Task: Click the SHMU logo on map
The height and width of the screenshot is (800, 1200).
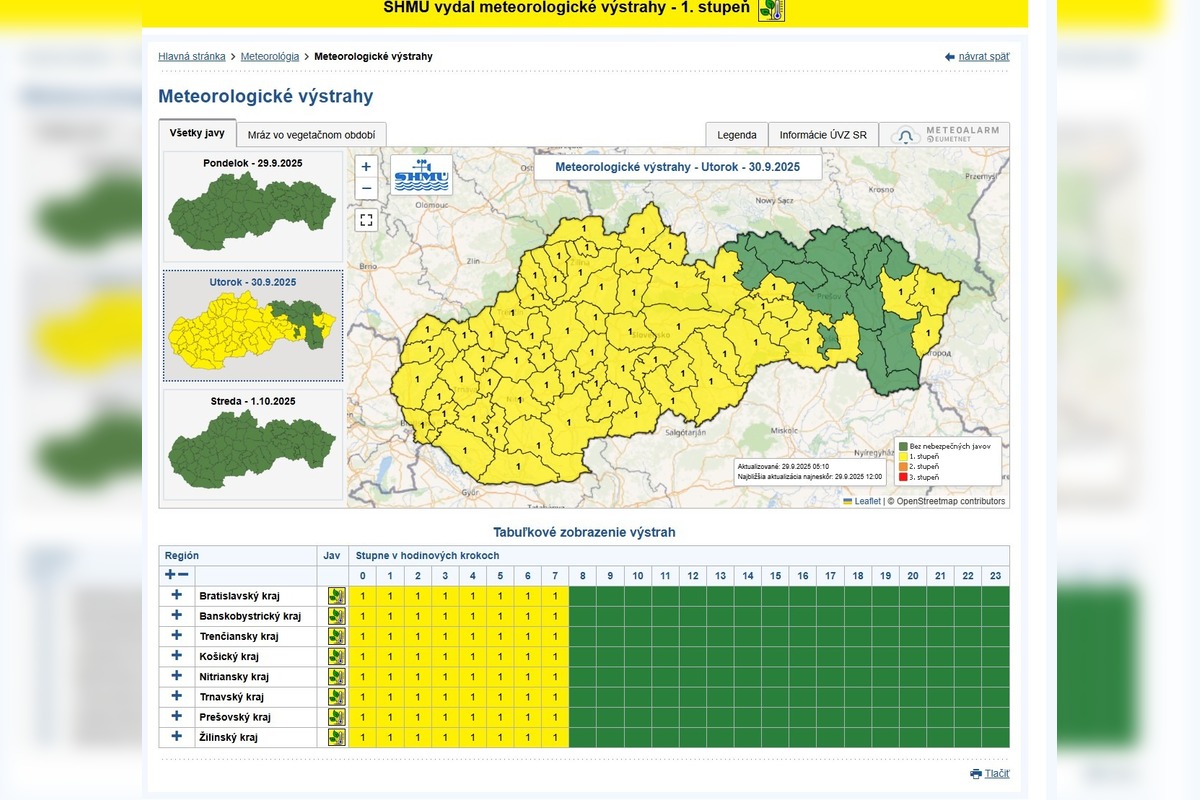Action: tap(421, 174)
